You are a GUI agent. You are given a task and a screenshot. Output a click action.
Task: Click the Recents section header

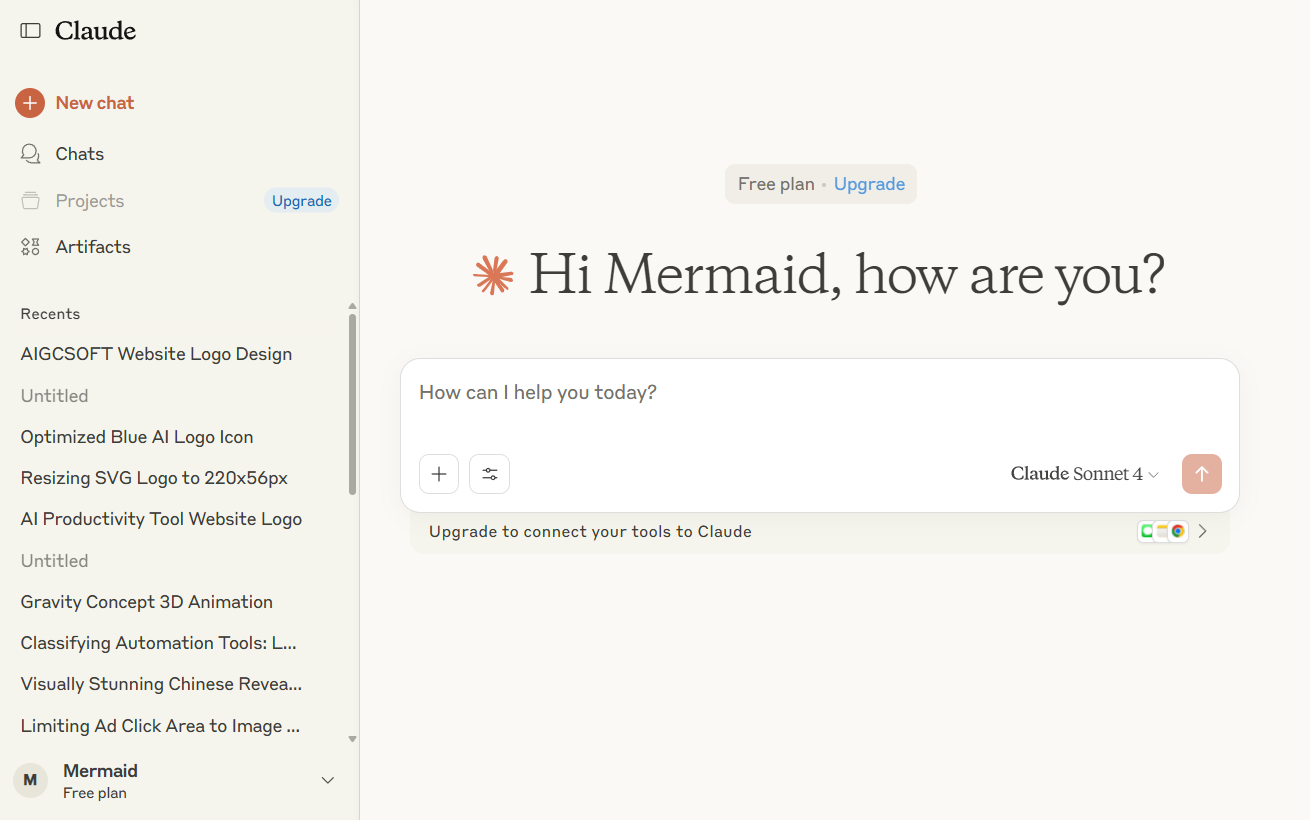[50, 314]
